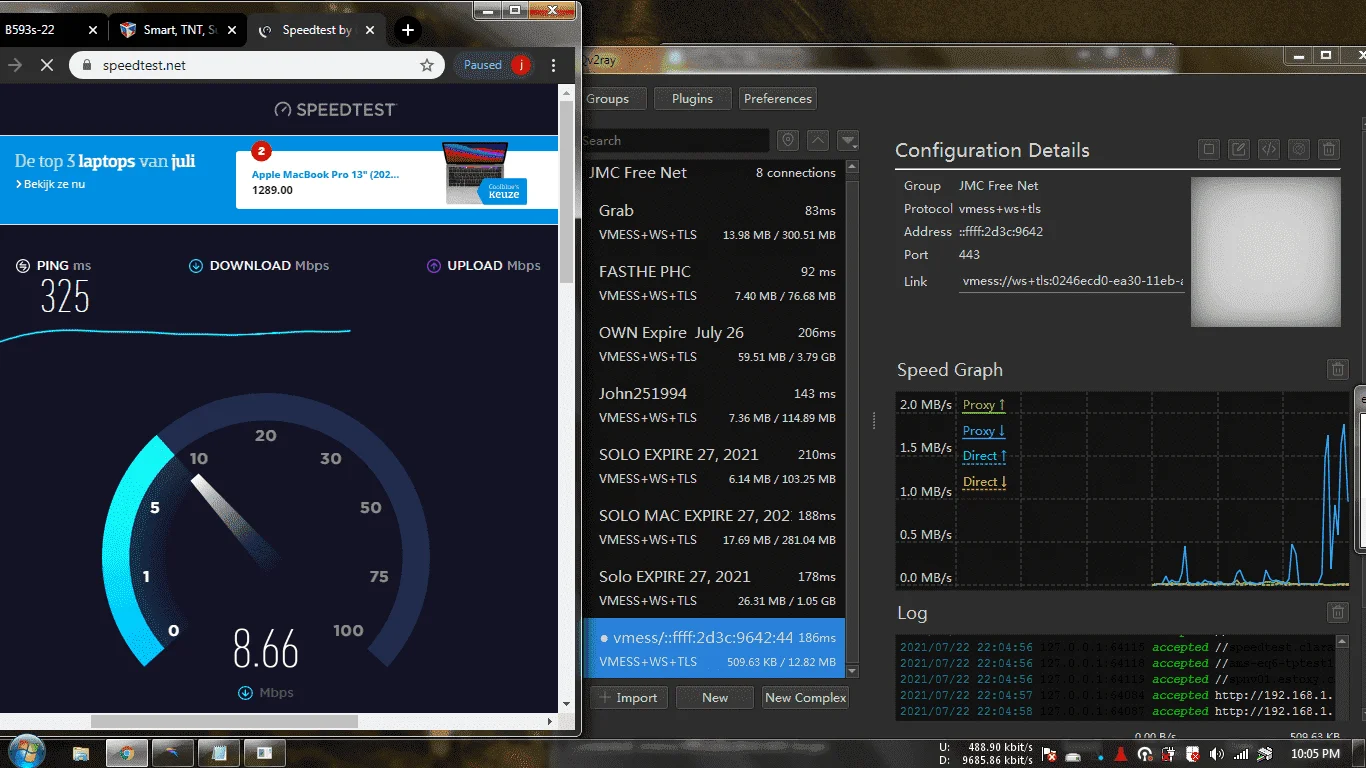
Task: Open the JSON code editor icon
Action: [x=1269, y=150]
